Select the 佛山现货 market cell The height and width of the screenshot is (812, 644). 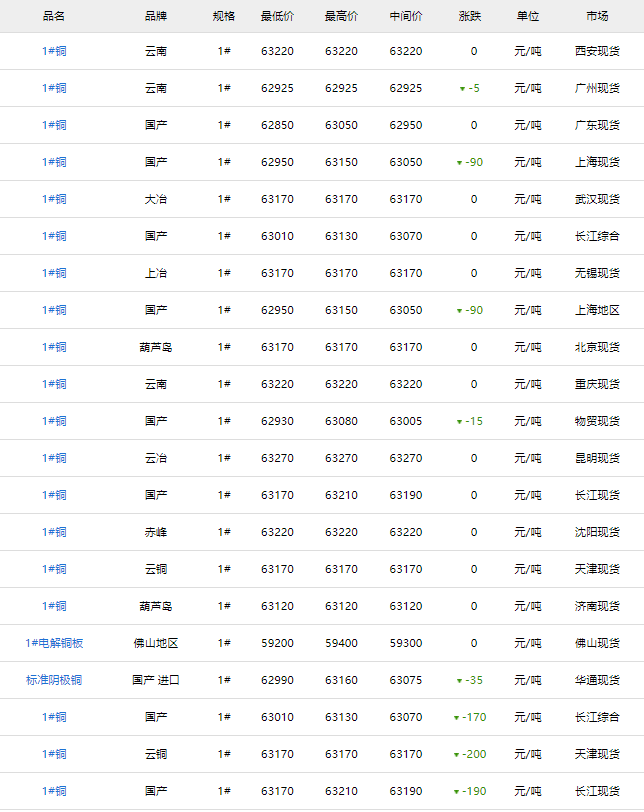[597, 643]
